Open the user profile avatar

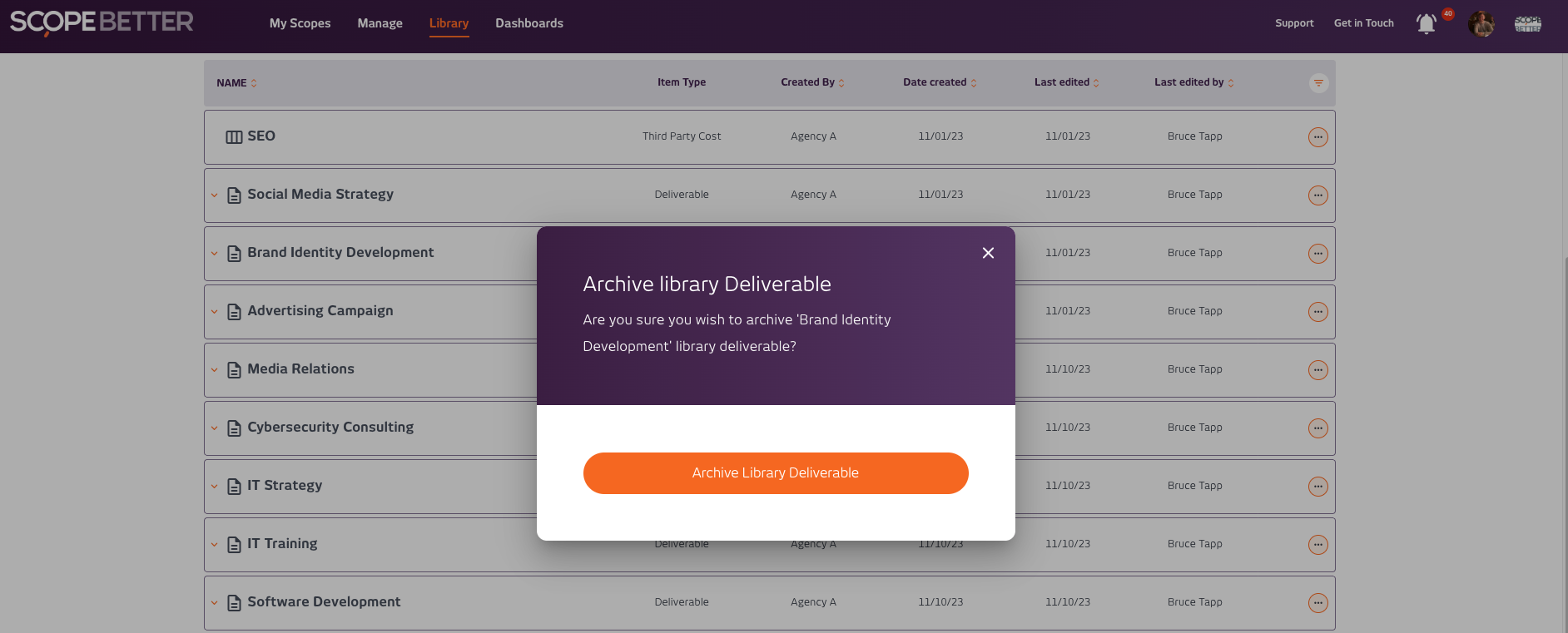pyautogui.click(x=1481, y=23)
